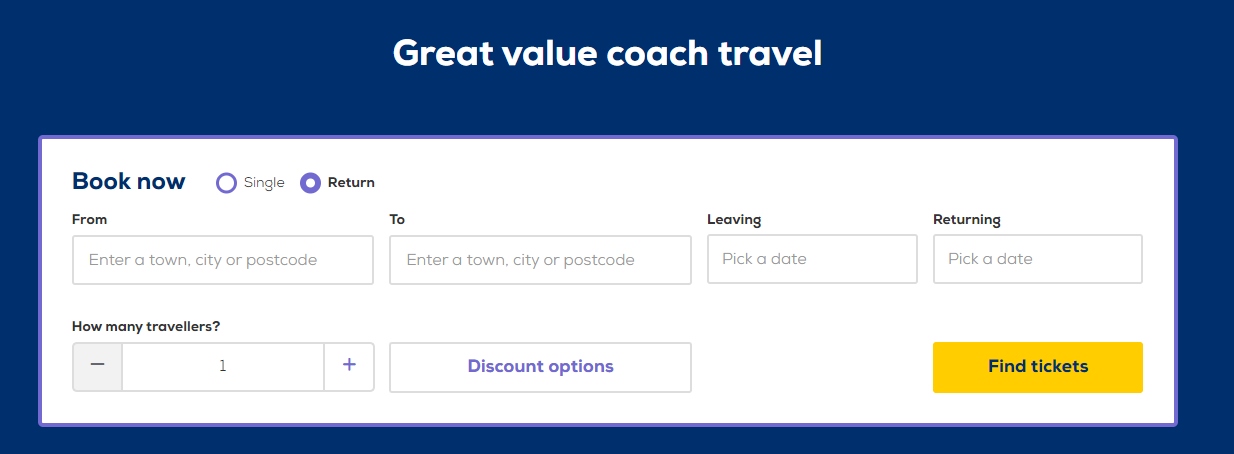Decrease traveller count with minus icon
Viewport: 1234px width, 454px height.
tap(98, 366)
